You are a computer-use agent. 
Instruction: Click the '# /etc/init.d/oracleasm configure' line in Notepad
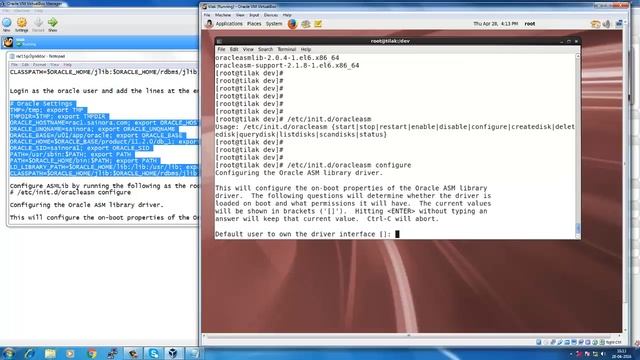tap(70, 192)
